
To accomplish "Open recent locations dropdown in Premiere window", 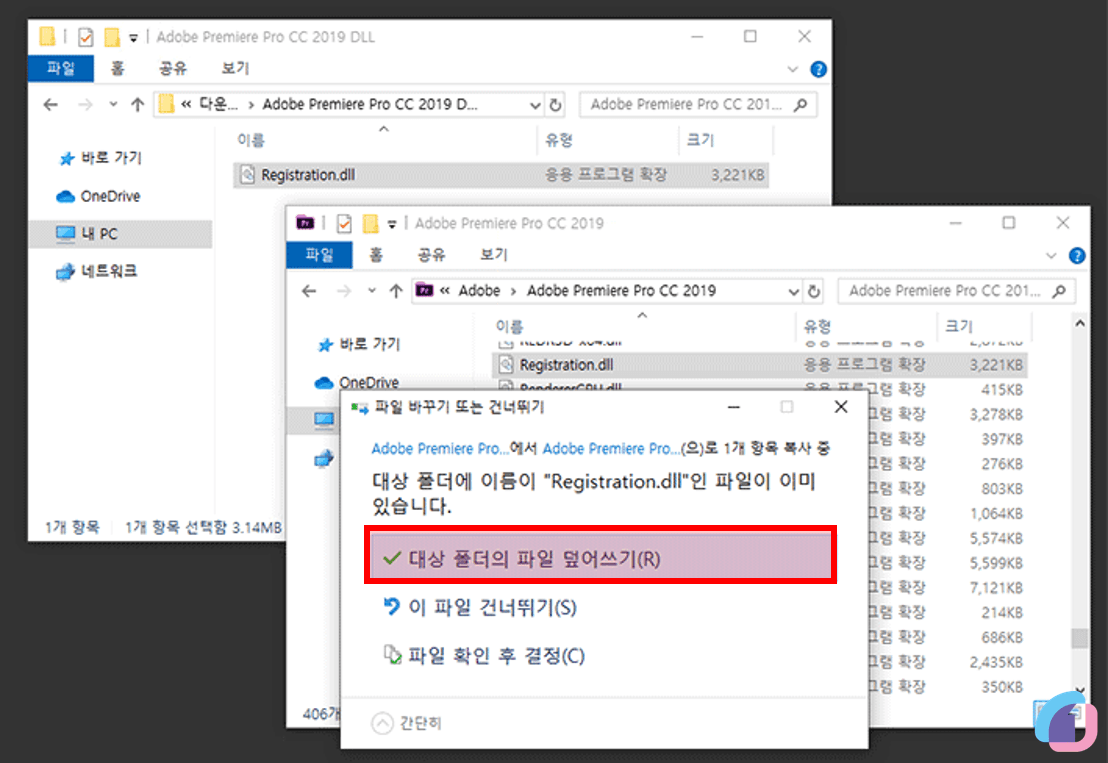I will tap(372, 291).
